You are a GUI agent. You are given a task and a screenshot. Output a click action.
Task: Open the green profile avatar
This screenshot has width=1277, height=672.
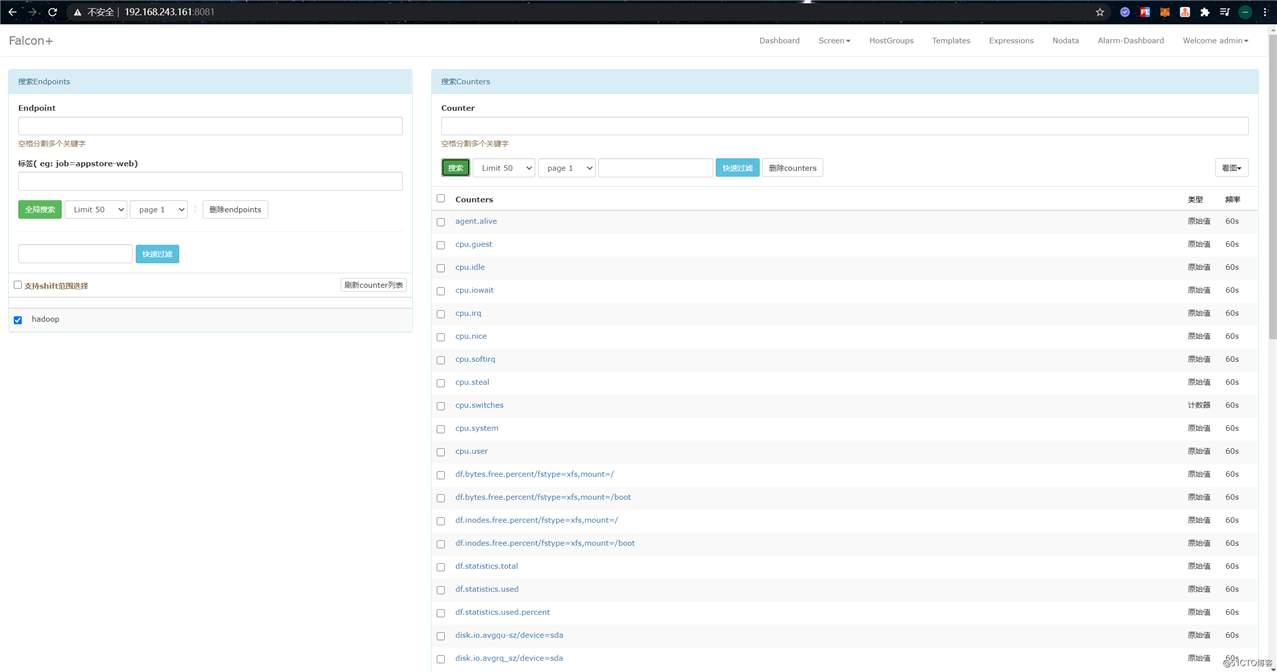point(1245,12)
